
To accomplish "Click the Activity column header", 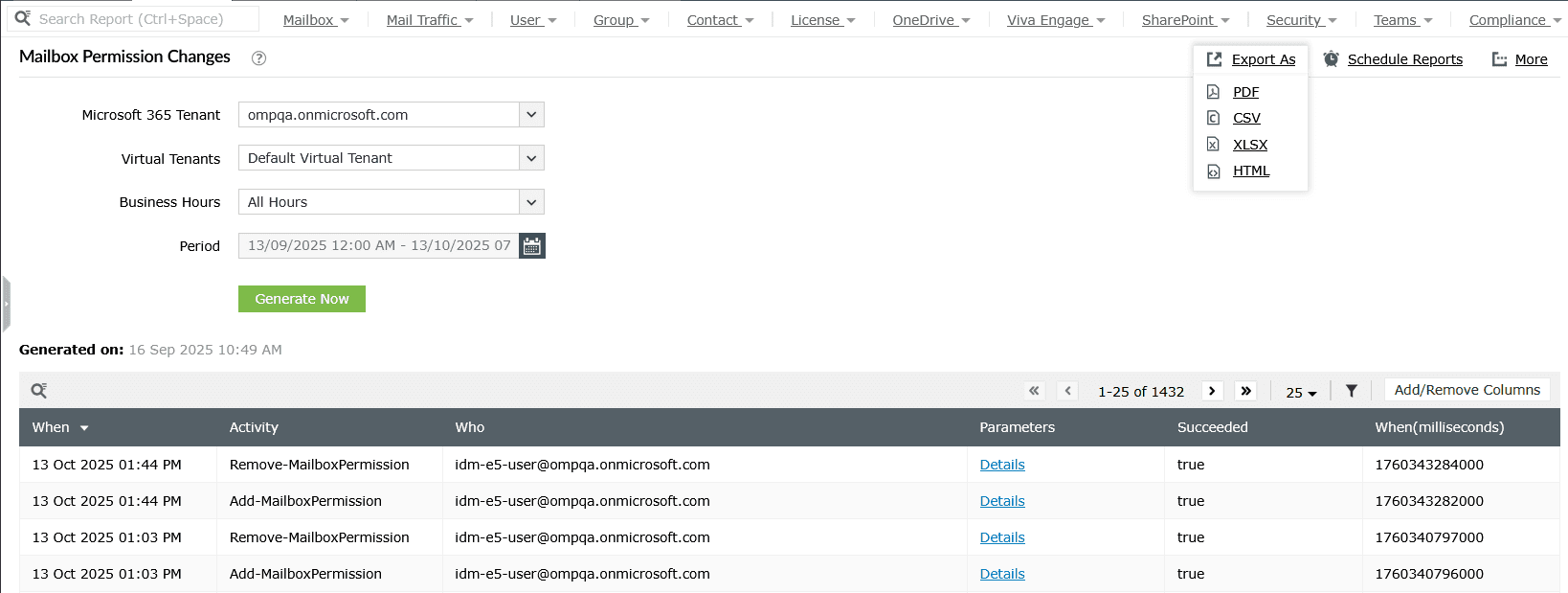I will (x=254, y=427).
